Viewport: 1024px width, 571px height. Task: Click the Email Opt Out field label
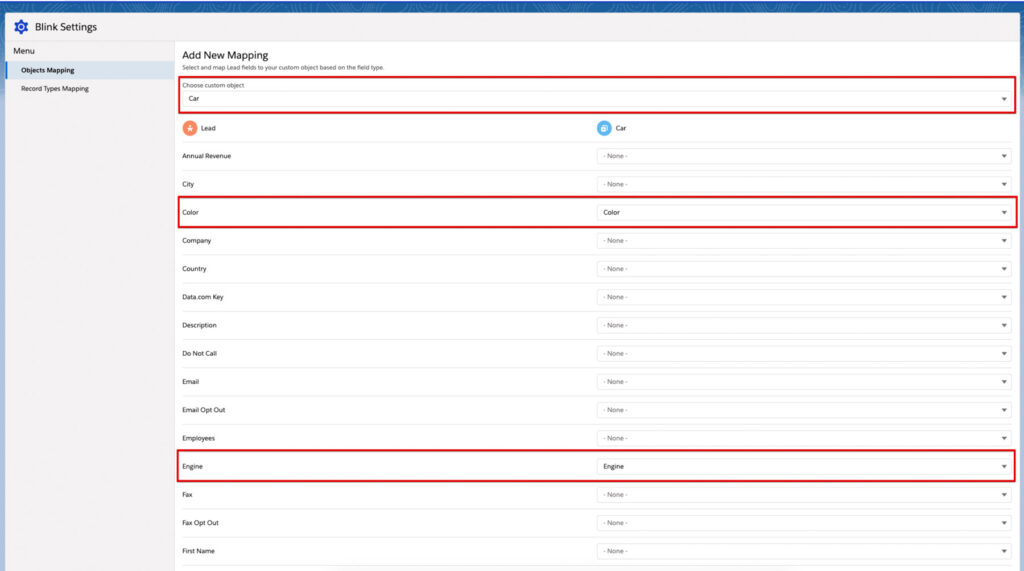[x=204, y=410]
